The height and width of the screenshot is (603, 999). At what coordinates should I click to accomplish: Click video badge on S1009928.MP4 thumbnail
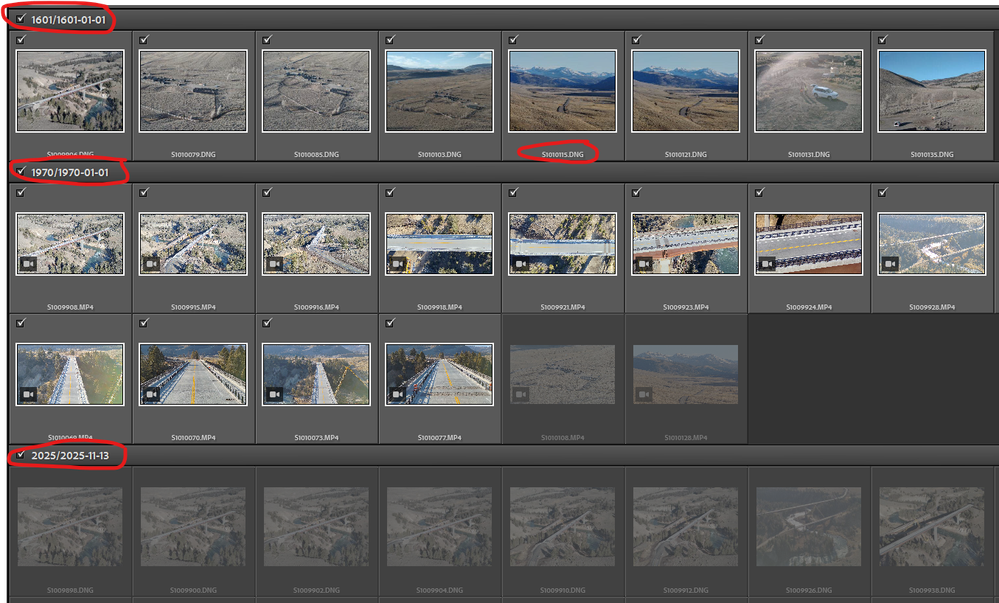(x=888, y=264)
